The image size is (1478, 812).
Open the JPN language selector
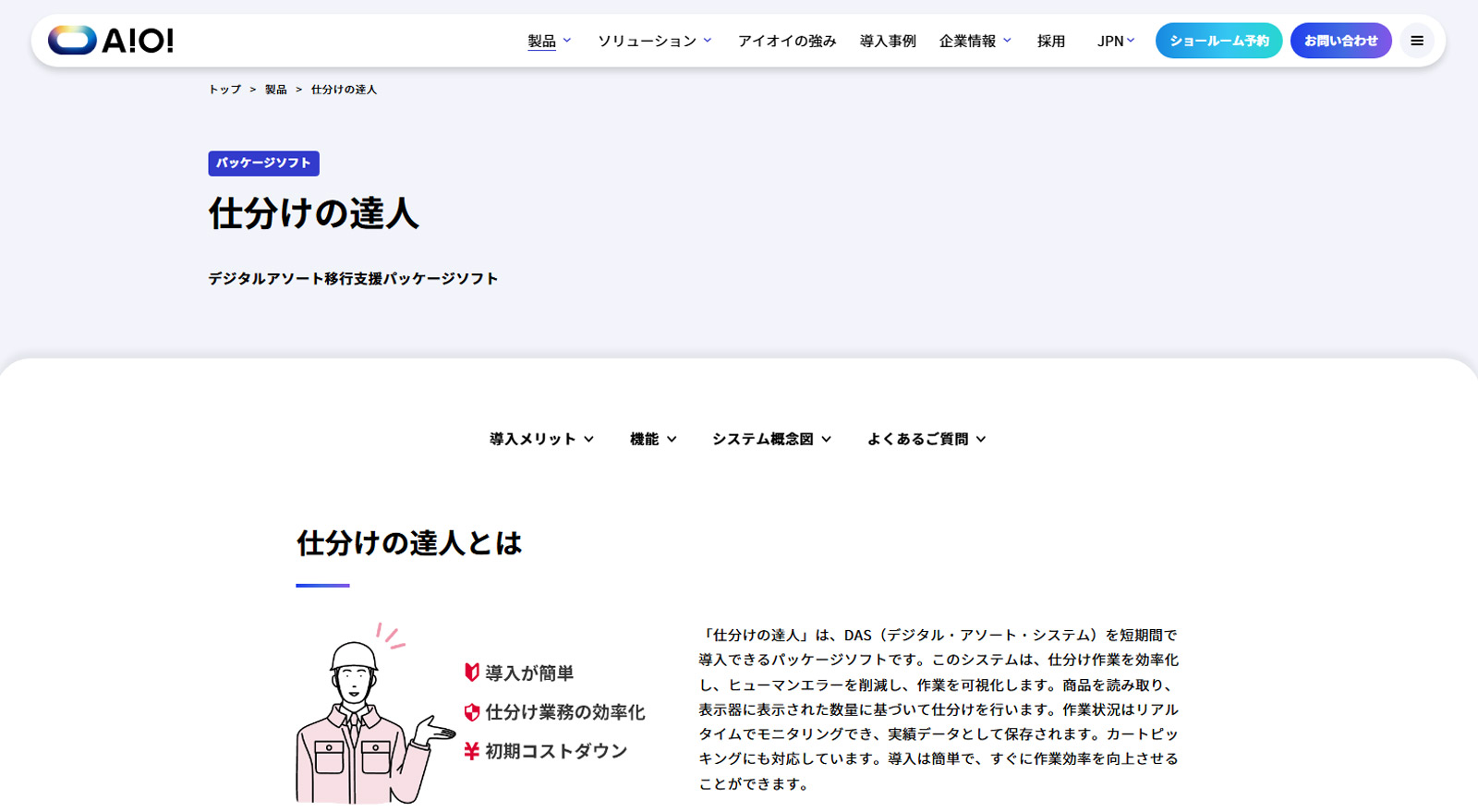(x=1116, y=41)
